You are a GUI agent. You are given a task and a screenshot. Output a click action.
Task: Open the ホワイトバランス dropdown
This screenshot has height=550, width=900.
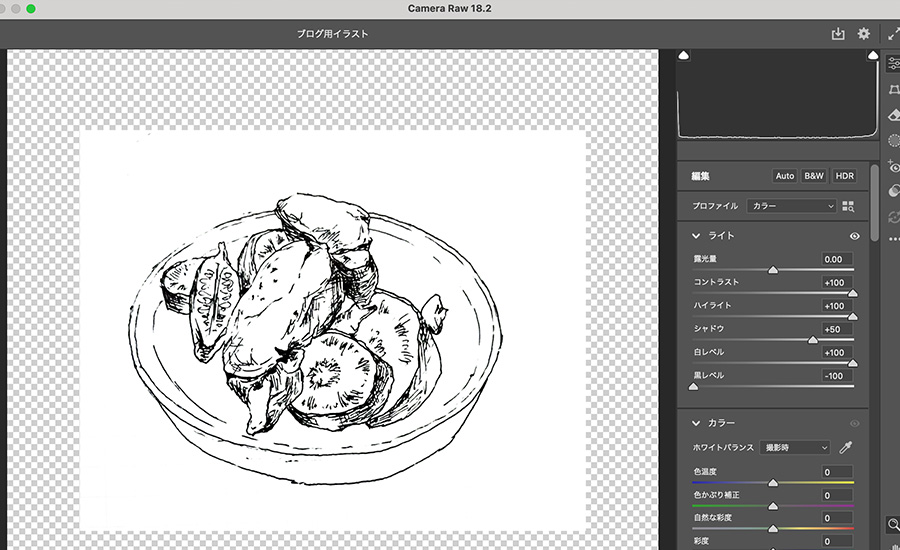pyautogui.click(x=794, y=447)
